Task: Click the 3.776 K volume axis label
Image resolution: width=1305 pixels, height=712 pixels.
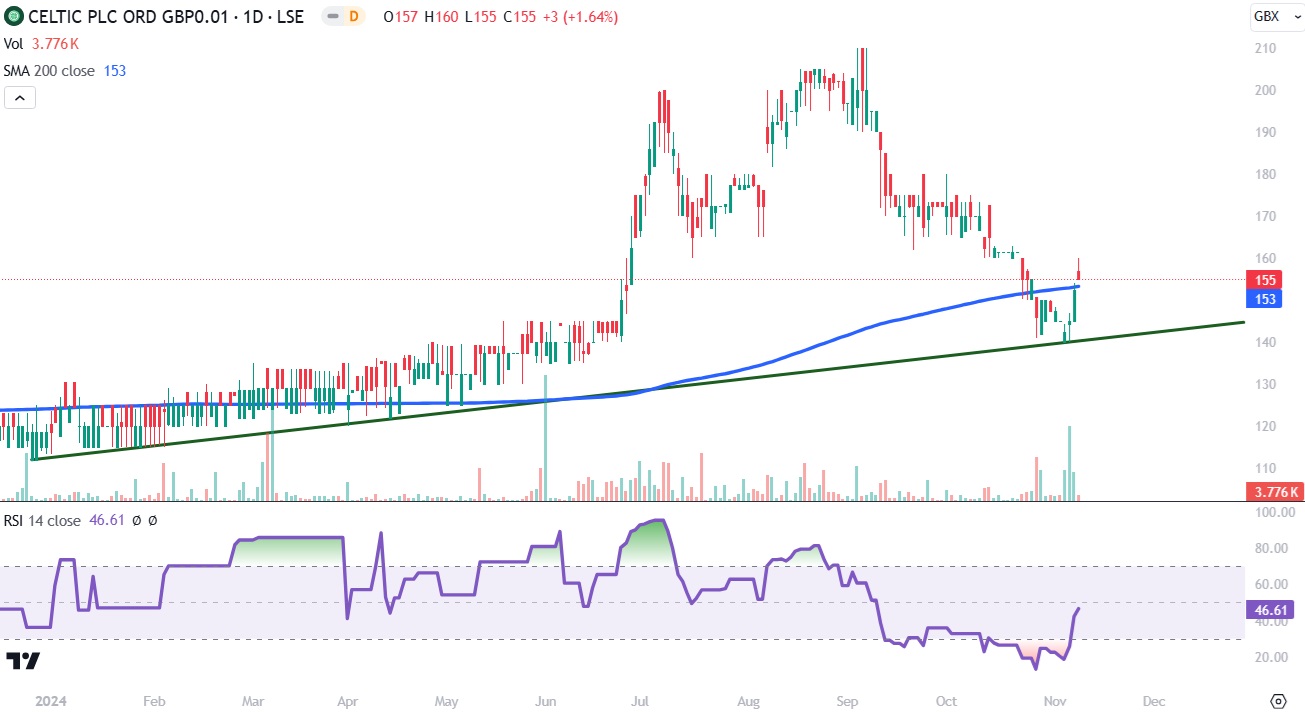Action: pyautogui.click(x=1273, y=491)
